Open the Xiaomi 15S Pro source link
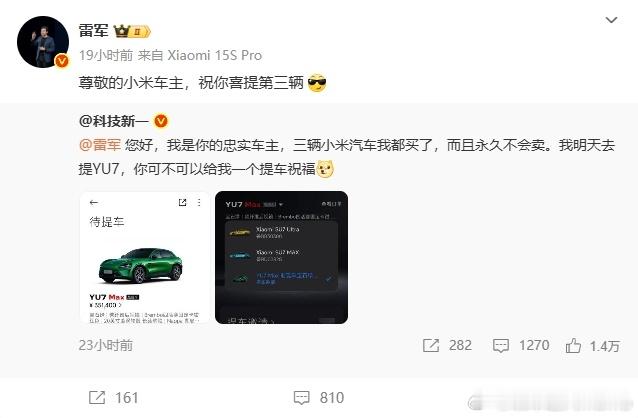This screenshot has width=638, height=418. [215, 55]
